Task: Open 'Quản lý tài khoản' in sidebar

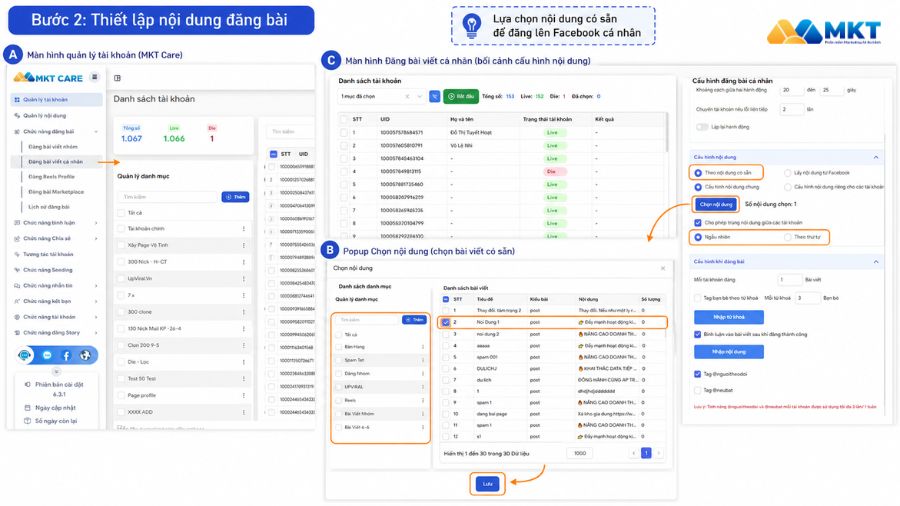Action: tap(56, 100)
